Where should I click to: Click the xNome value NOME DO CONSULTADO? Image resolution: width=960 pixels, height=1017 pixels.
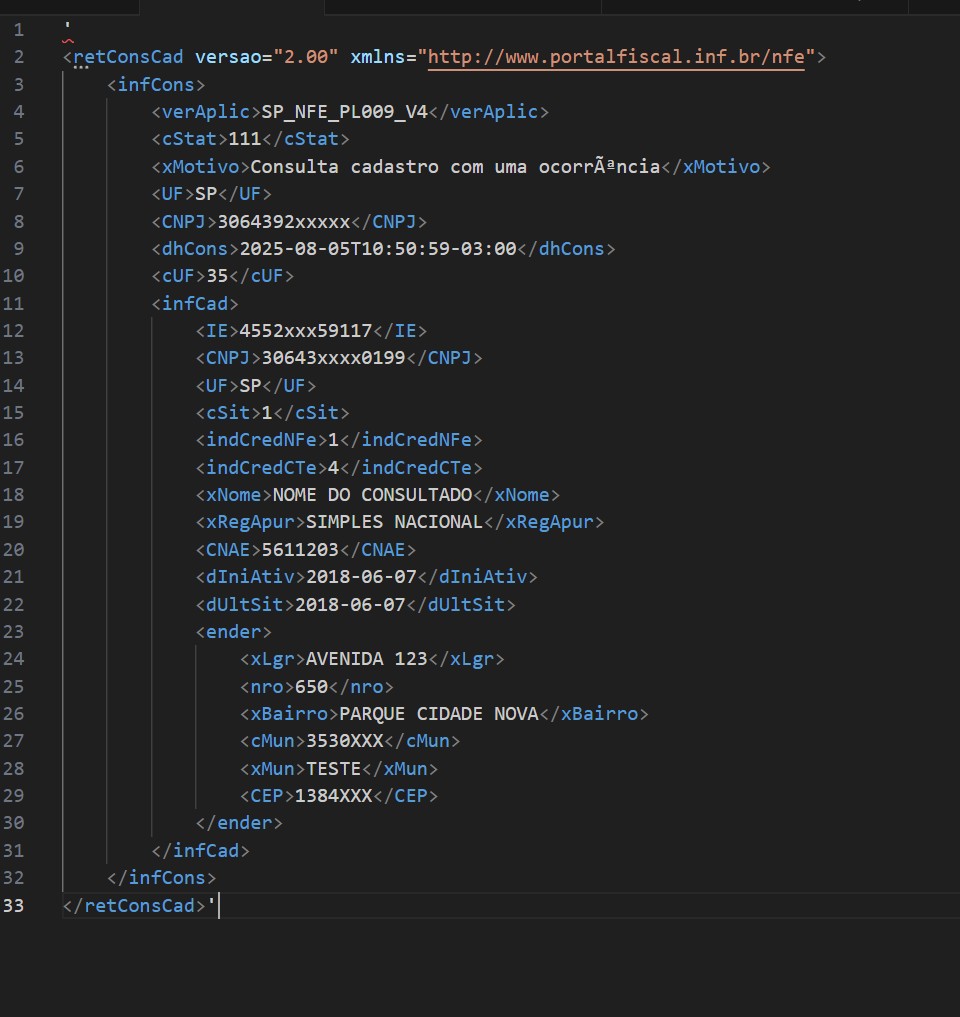pyautogui.click(x=372, y=495)
